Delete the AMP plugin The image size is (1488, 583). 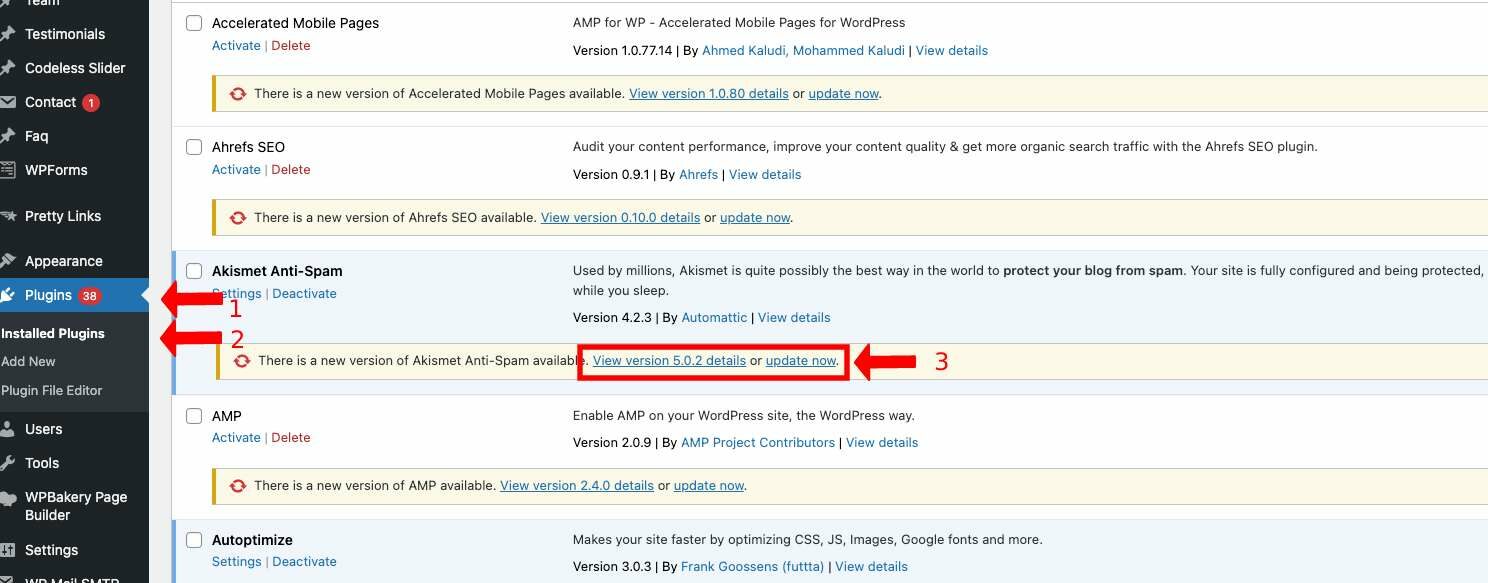coord(291,438)
